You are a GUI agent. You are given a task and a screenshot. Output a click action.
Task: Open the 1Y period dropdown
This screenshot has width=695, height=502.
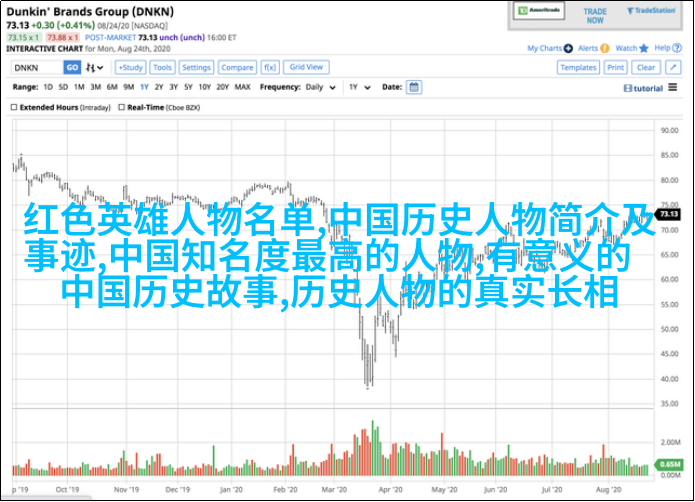coord(359,87)
